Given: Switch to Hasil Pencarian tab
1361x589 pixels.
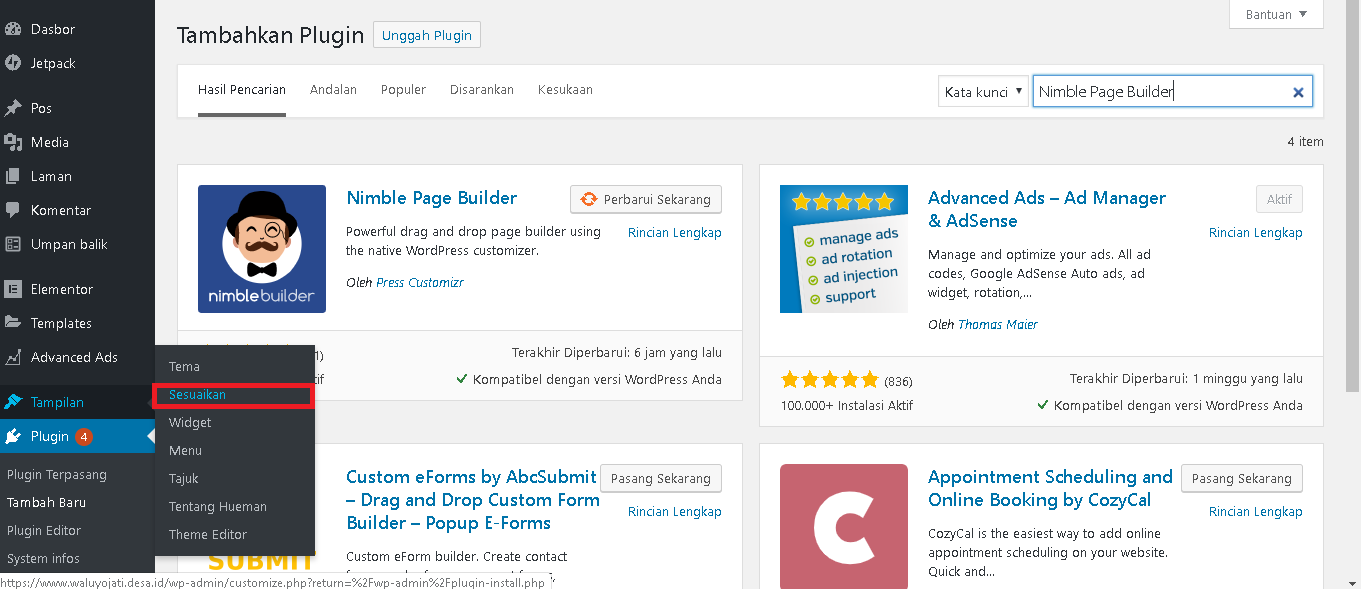Looking at the screenshot, I should pos(242,90).
